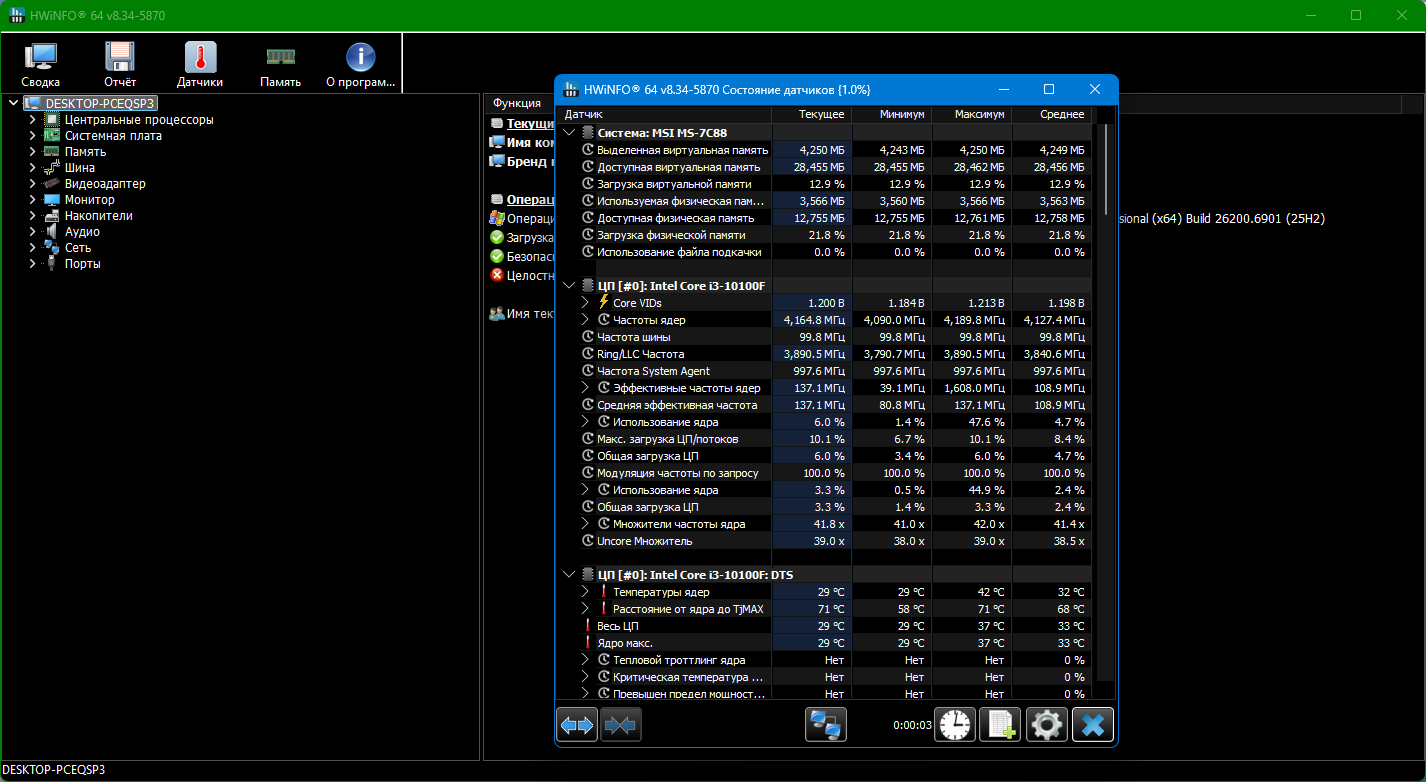Image resolution: width=1426 pixels, height=782 pixels.
Task: Click the Отчёт floppy disk icon
Action: coord(120,65)
